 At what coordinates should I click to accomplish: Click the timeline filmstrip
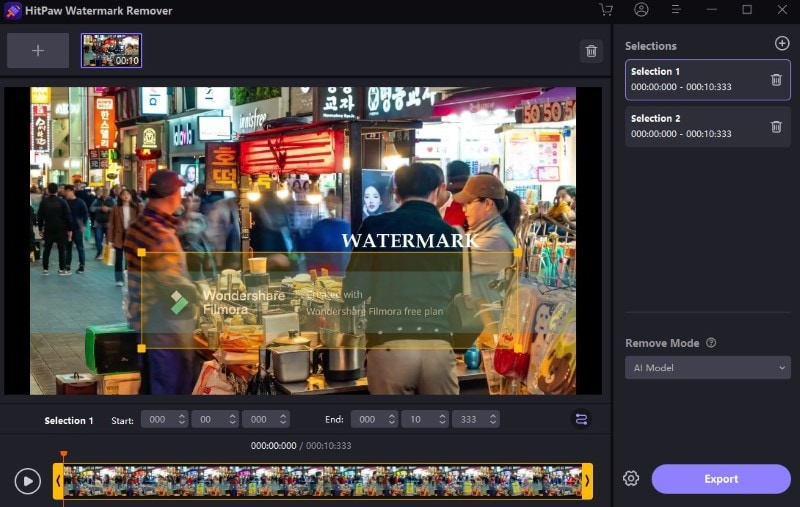pos(322,481)
